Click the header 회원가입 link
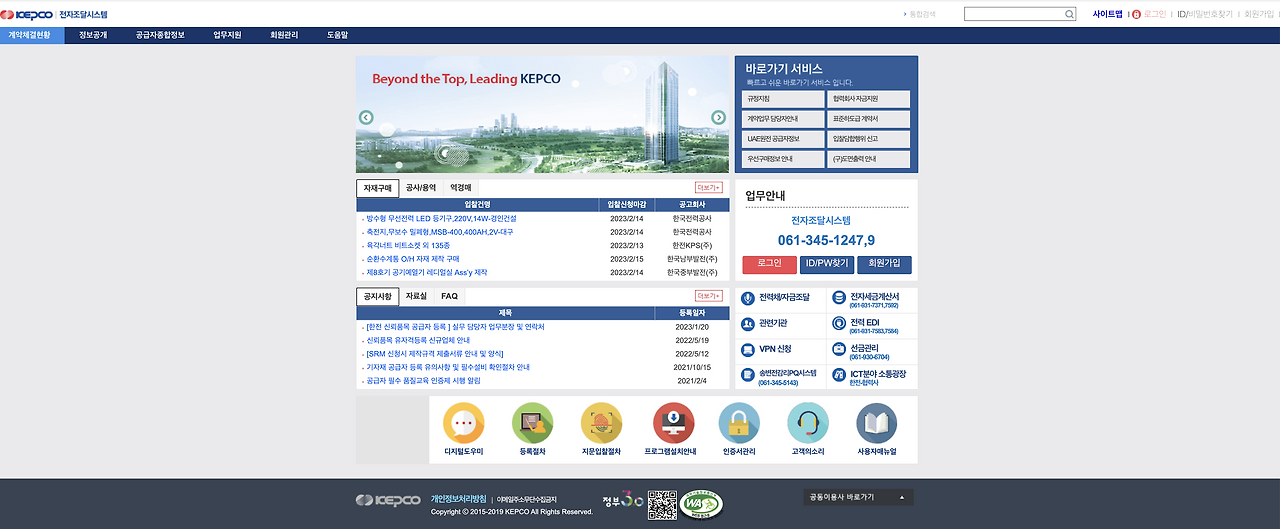This screenshot has height=529, width=1280. pos(1260,14)
